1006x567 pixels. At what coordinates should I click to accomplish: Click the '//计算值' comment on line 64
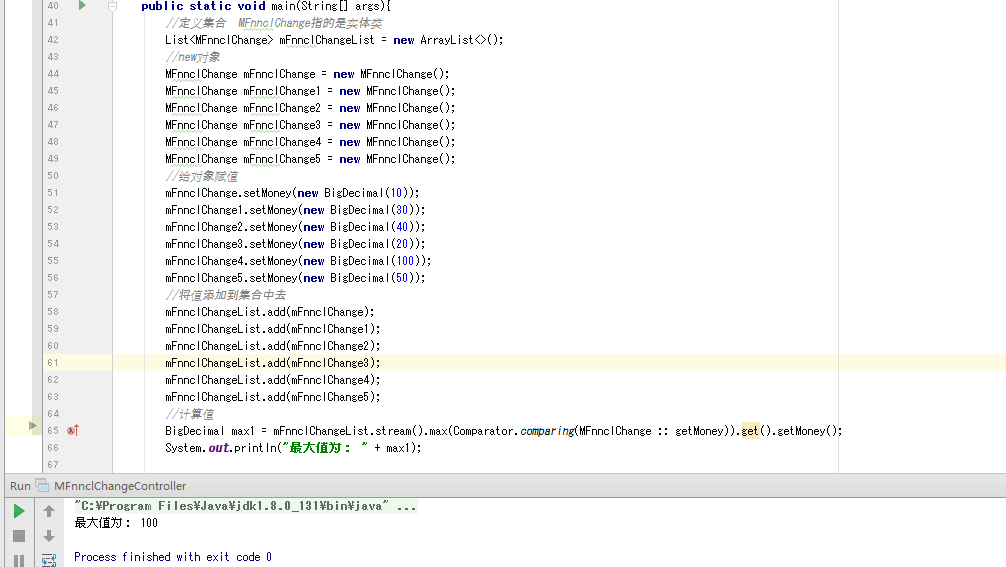[189, 414]
